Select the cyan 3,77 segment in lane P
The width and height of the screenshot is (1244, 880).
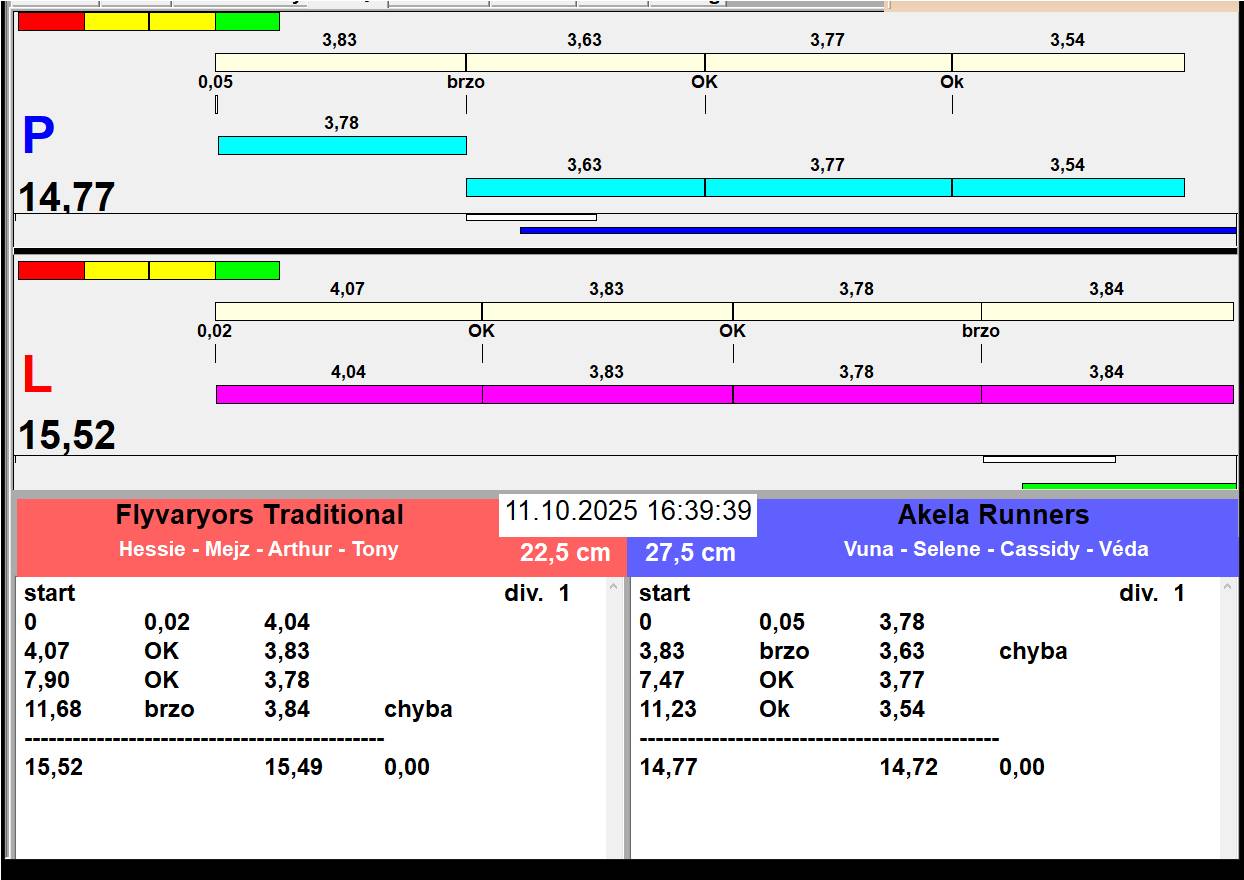(828, 187)
